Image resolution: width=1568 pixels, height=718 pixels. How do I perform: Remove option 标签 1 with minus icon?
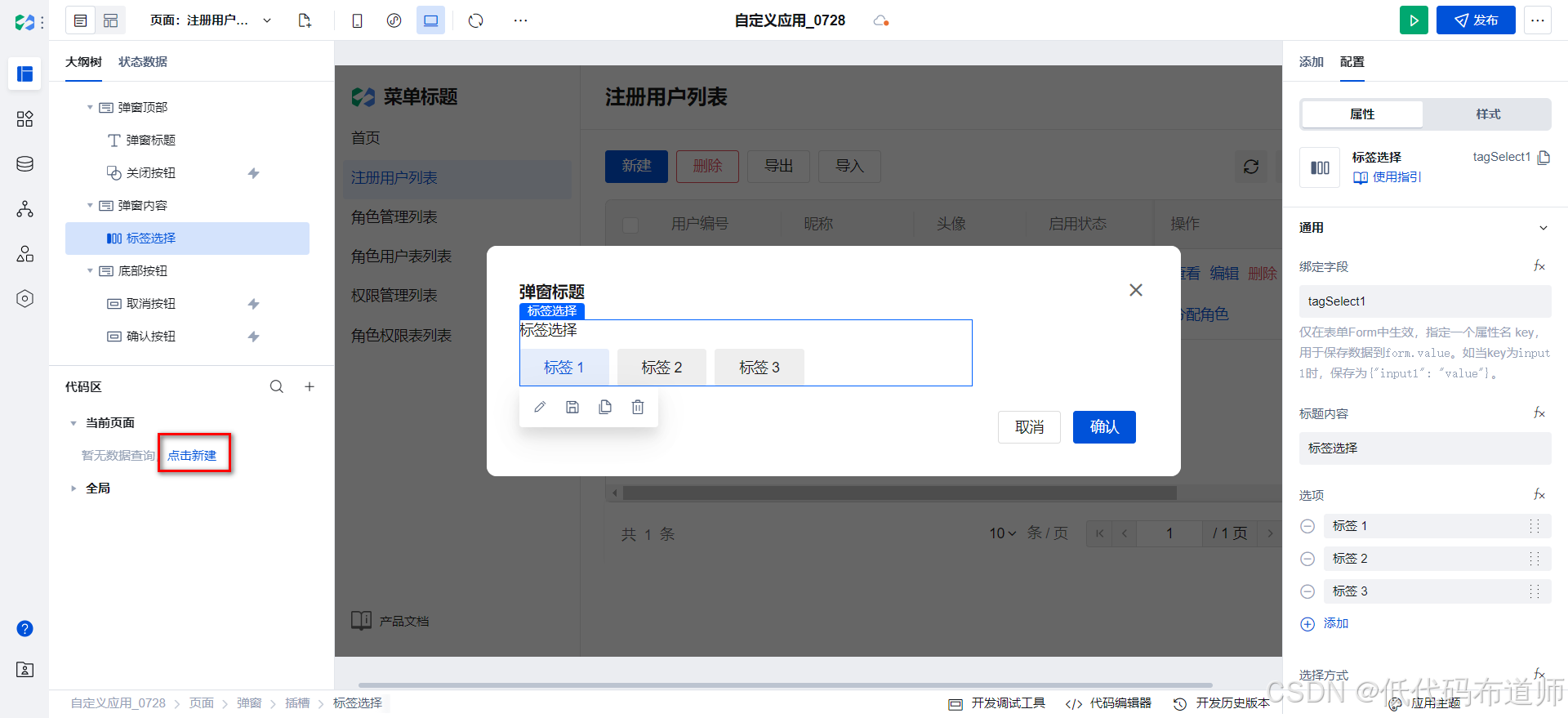pos(1307,526)
